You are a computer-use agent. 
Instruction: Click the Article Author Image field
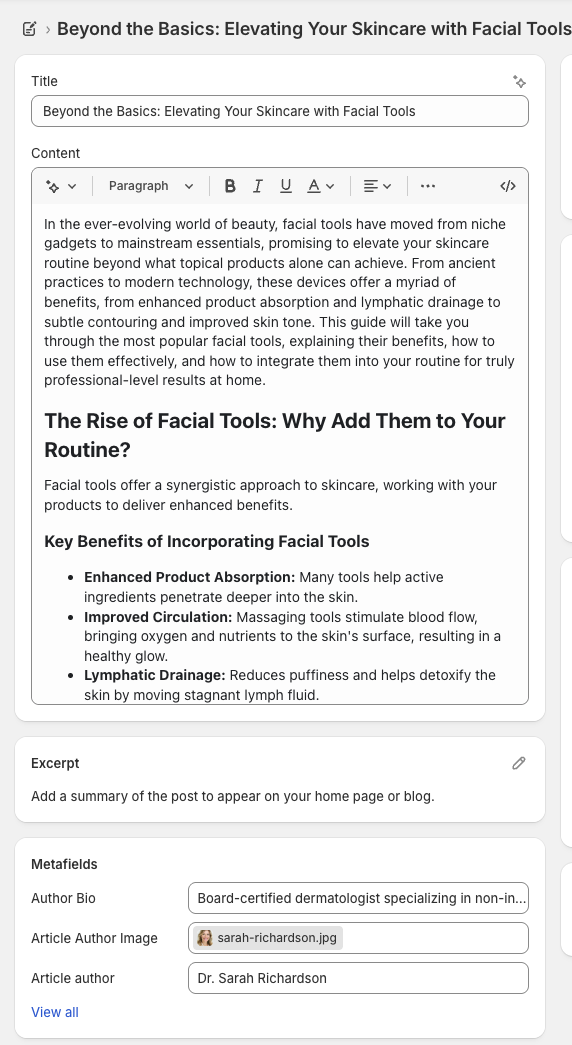coord(359,938)
